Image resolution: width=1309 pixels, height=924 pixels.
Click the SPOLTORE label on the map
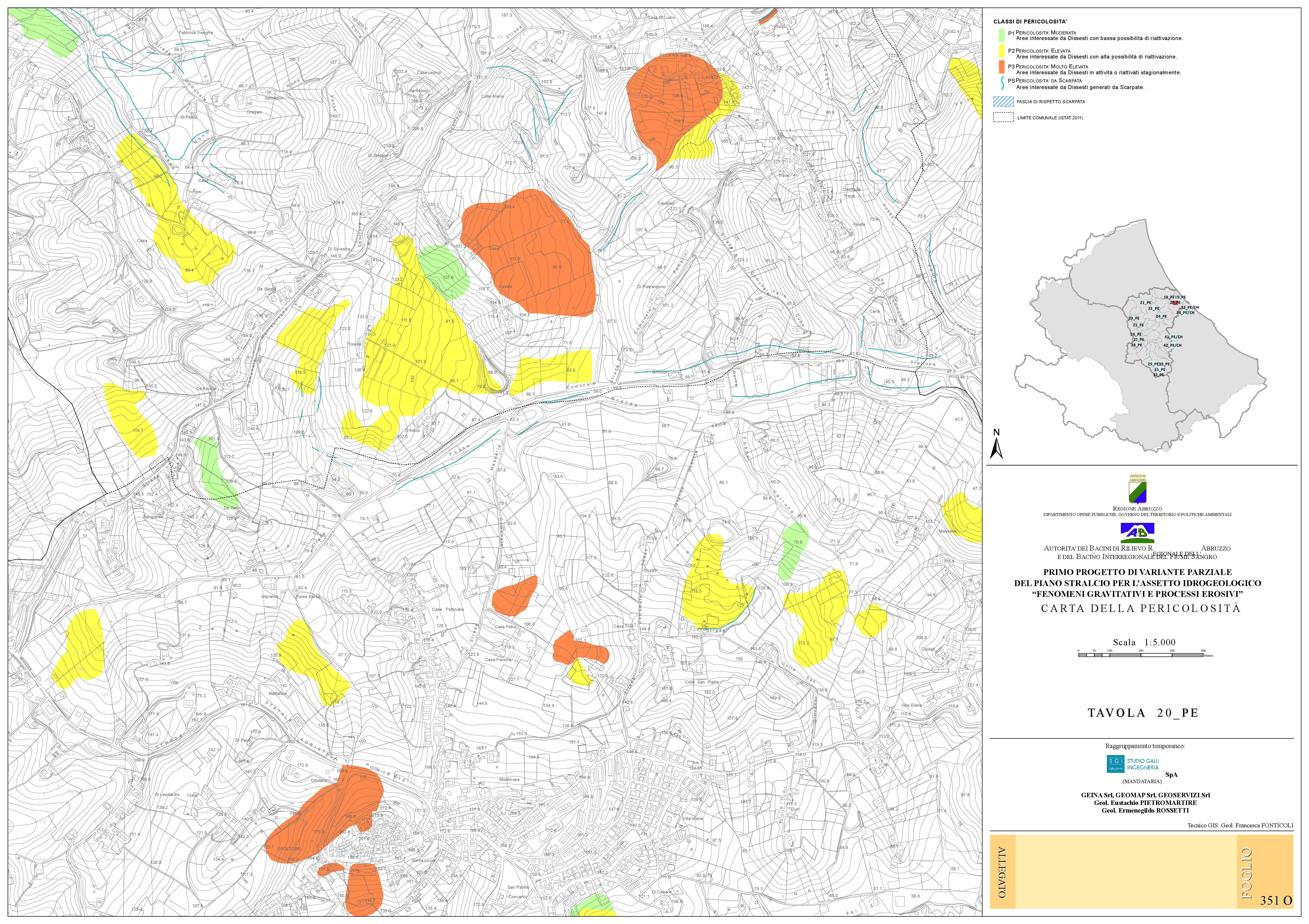[289, 849]
